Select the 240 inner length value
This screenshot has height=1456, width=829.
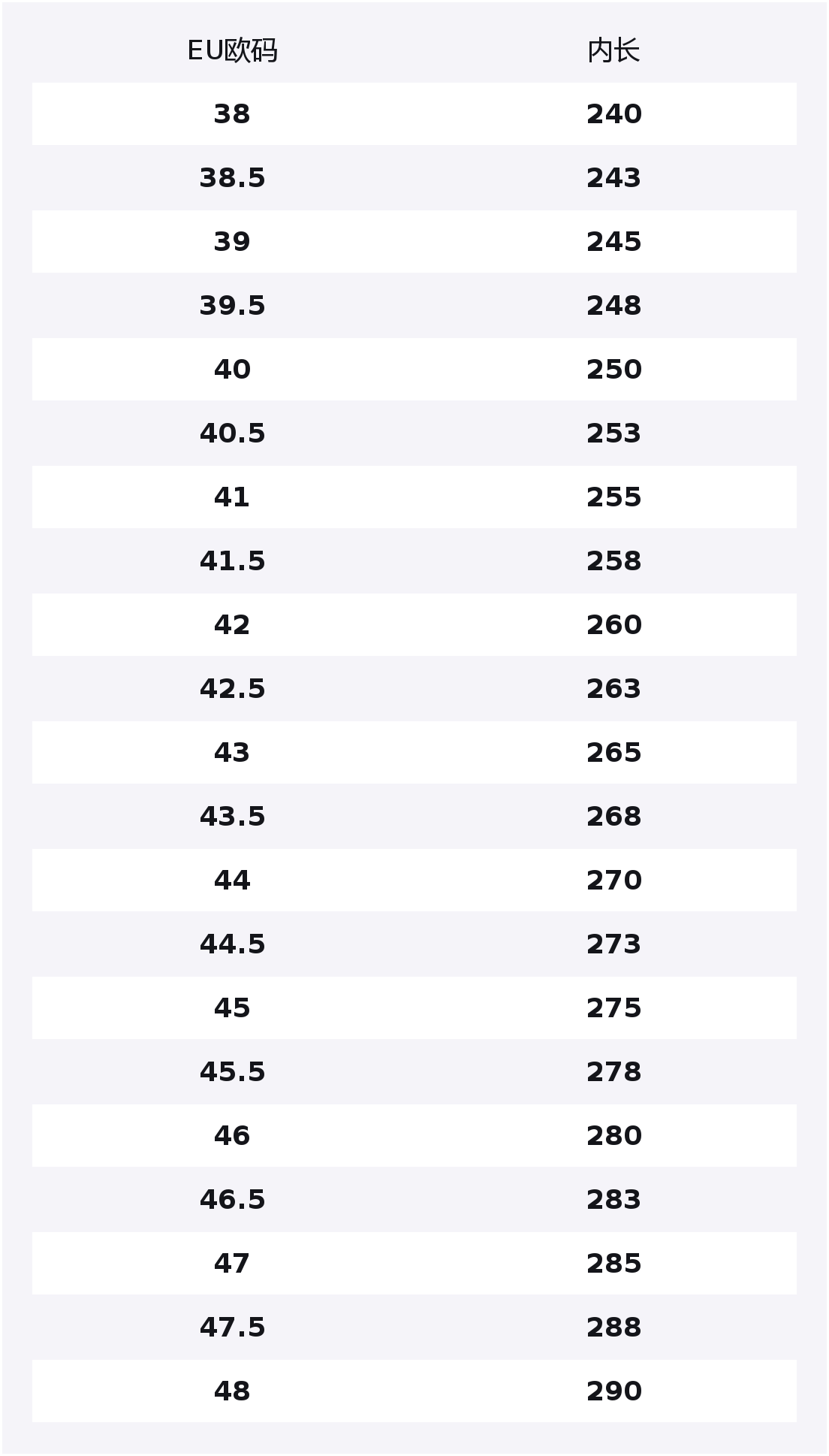pyautogui.click(x=613, y=114)
